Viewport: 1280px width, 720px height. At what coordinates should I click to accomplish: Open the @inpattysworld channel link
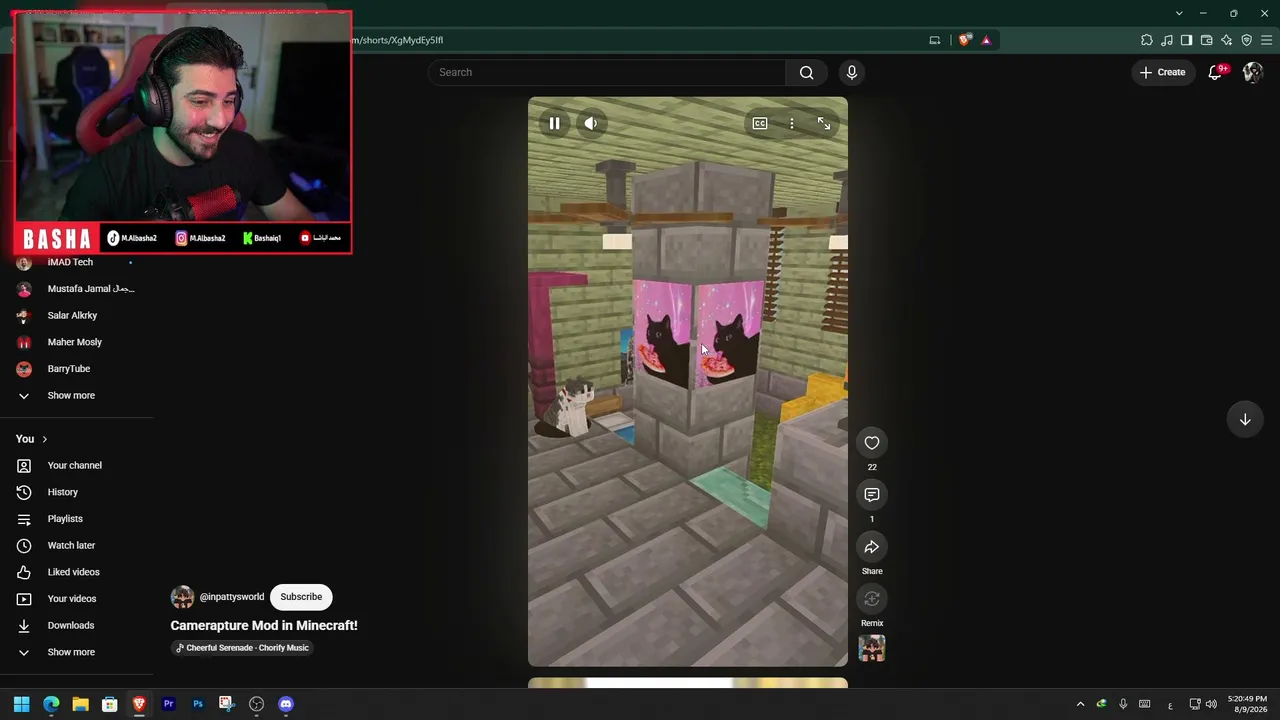(x=232, y=597)
